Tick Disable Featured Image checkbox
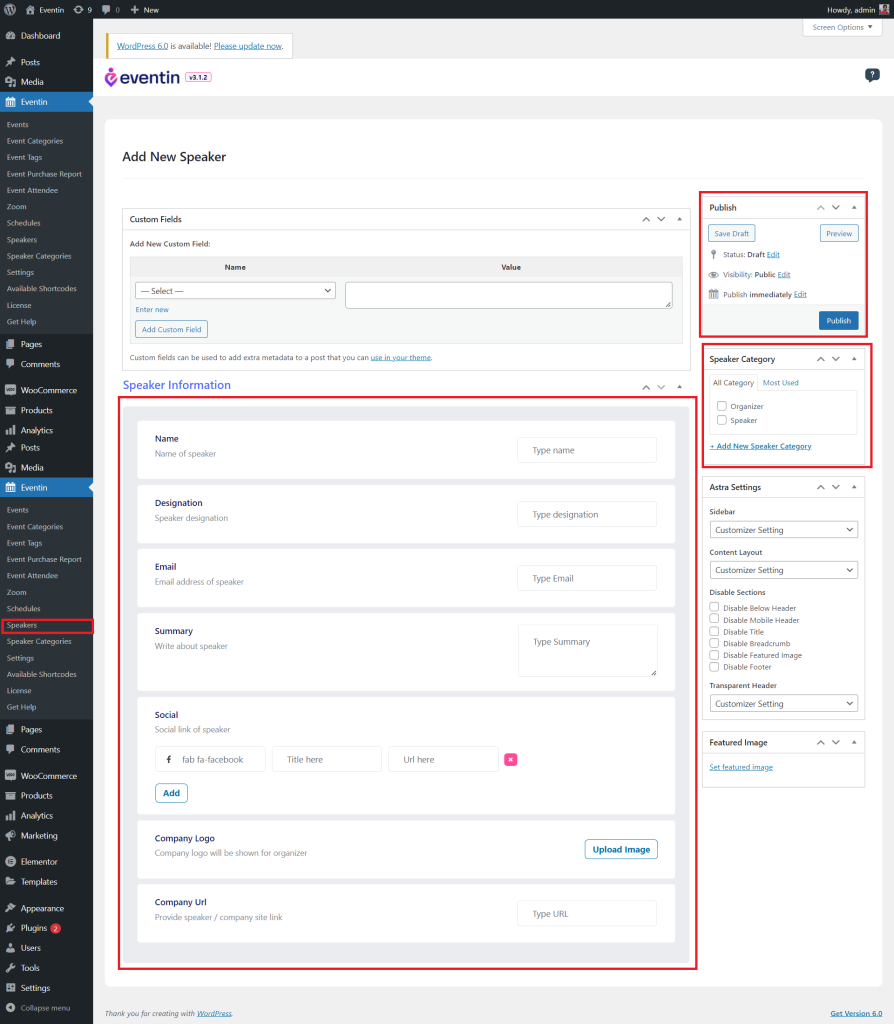 coord(714,655)
